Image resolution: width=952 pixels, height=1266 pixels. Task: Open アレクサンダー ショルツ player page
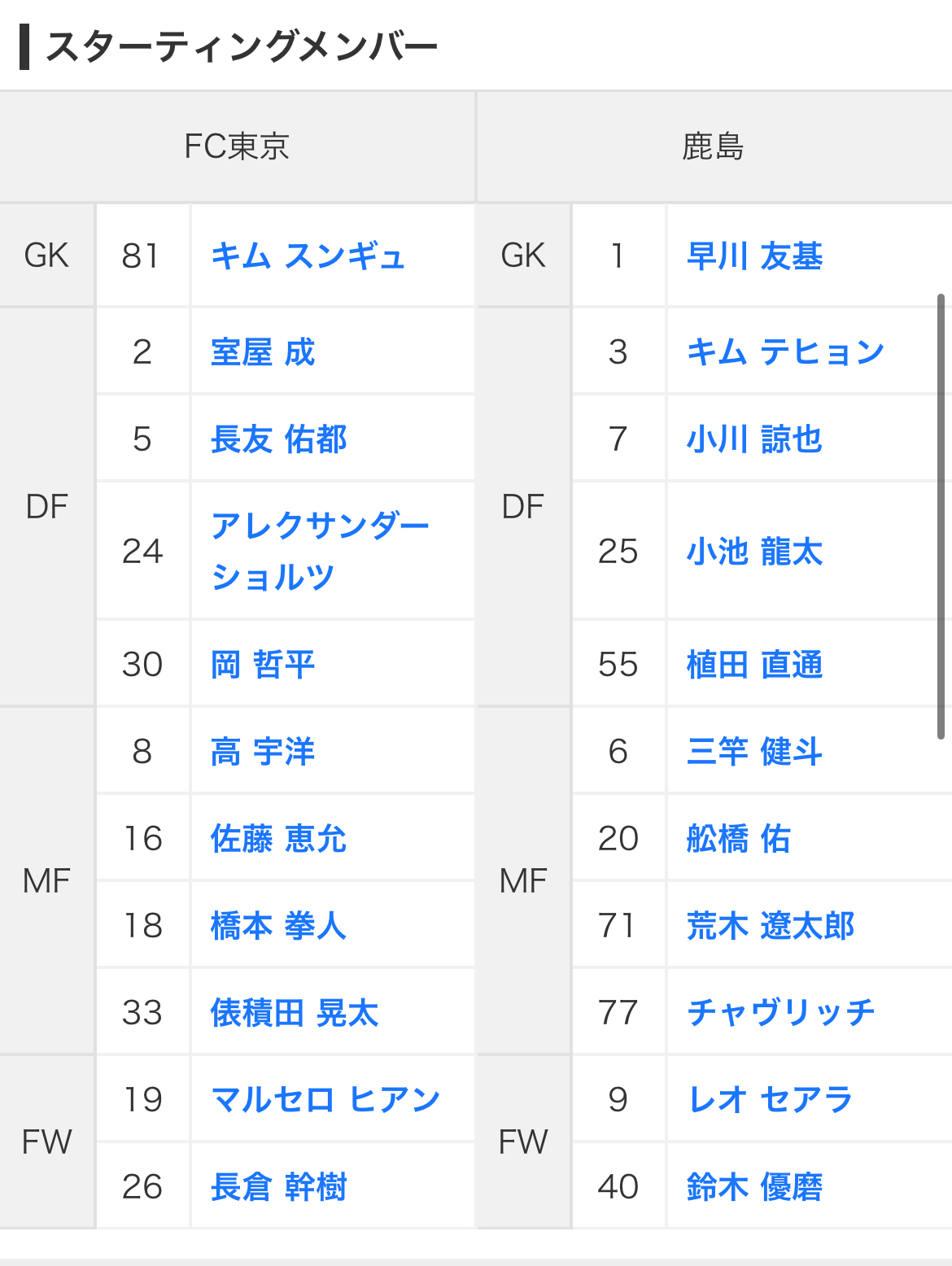coord(319,551)
